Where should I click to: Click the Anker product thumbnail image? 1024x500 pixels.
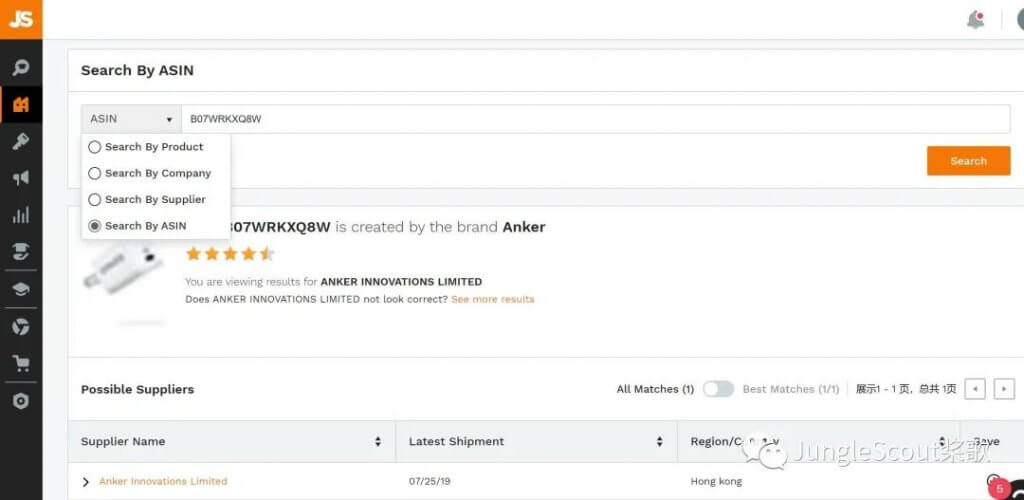point(125,274)
